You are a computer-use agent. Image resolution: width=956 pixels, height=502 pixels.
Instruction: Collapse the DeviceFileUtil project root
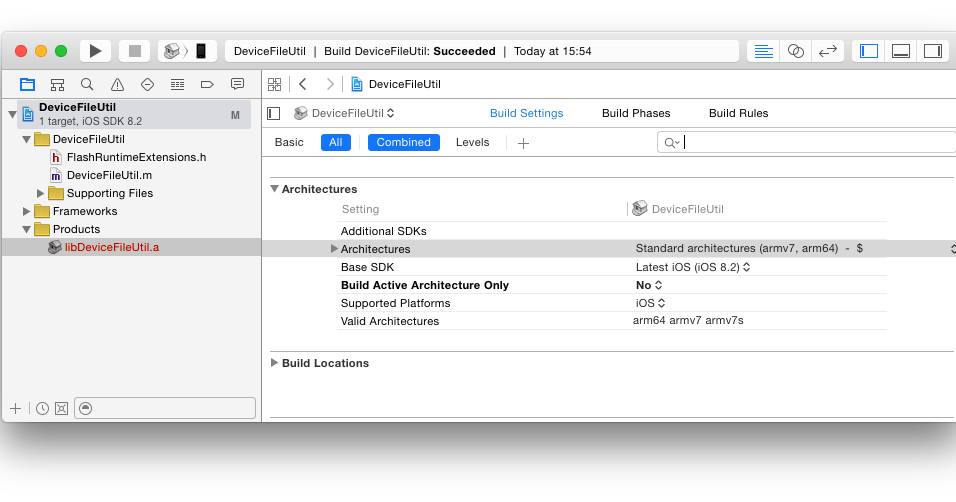click(x=12, y=114)
